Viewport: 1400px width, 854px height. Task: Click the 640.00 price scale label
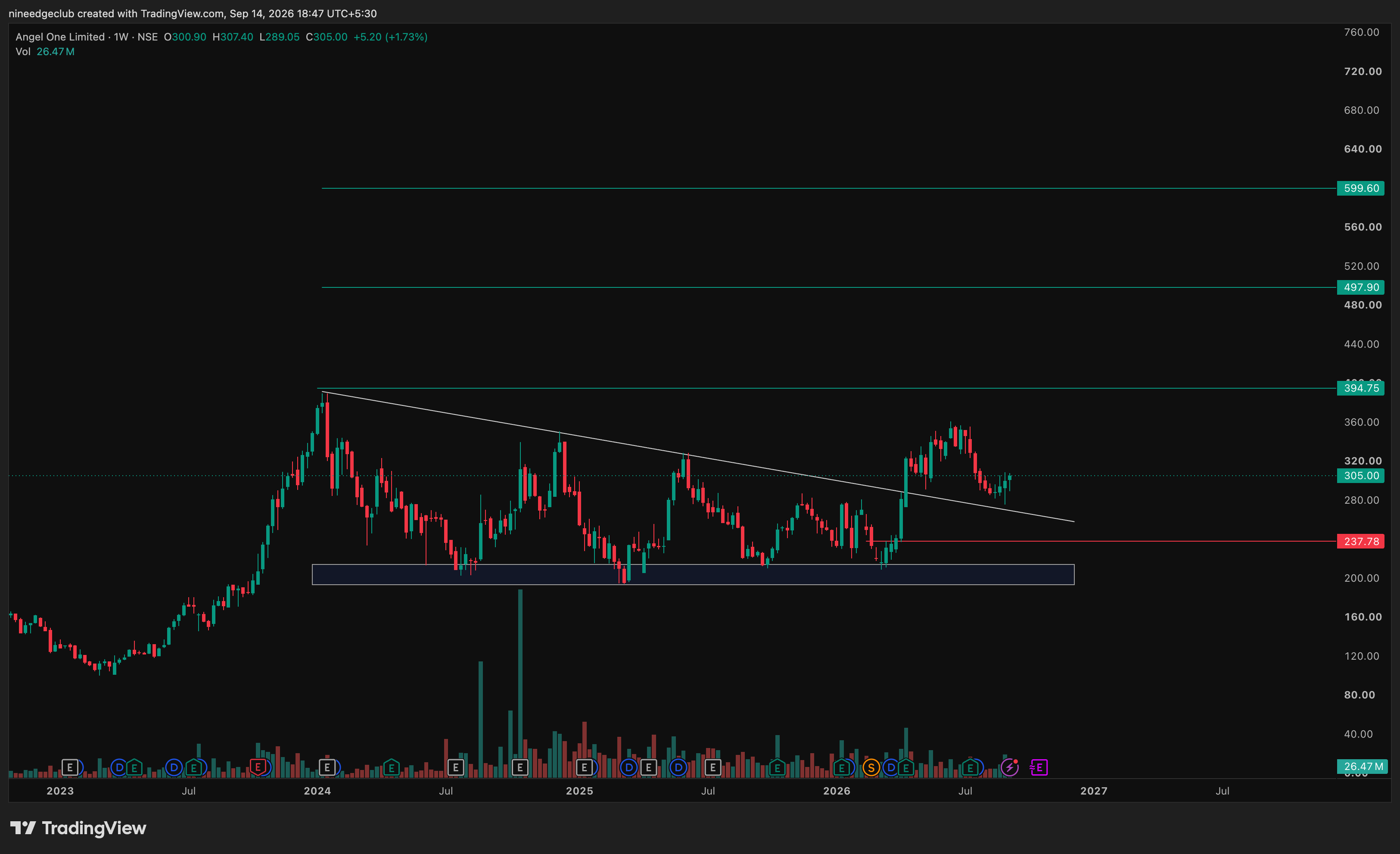click(1363, 149)
